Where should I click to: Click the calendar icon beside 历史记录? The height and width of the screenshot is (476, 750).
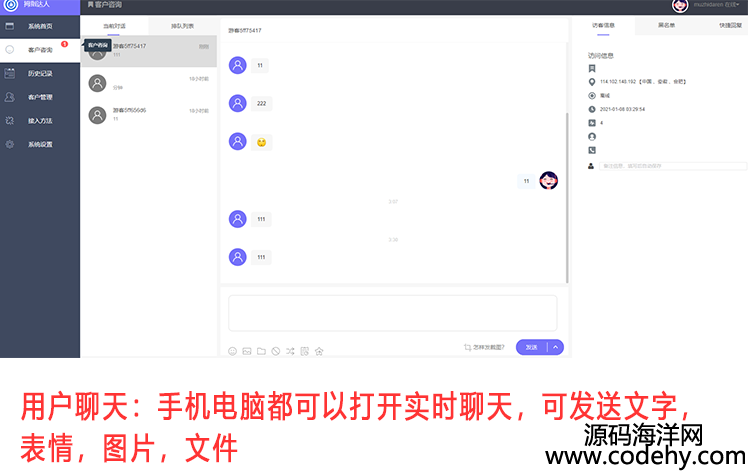point(10,73)
